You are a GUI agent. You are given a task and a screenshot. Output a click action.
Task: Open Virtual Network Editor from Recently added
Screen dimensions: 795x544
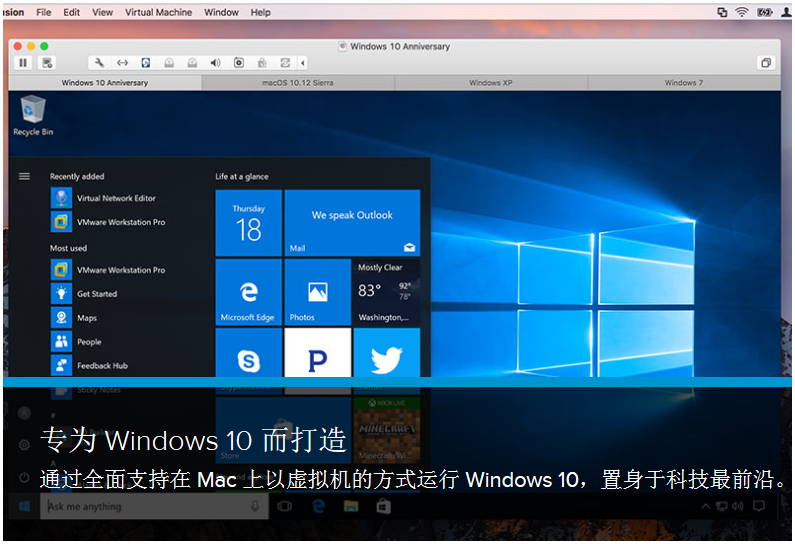[103, 198]
